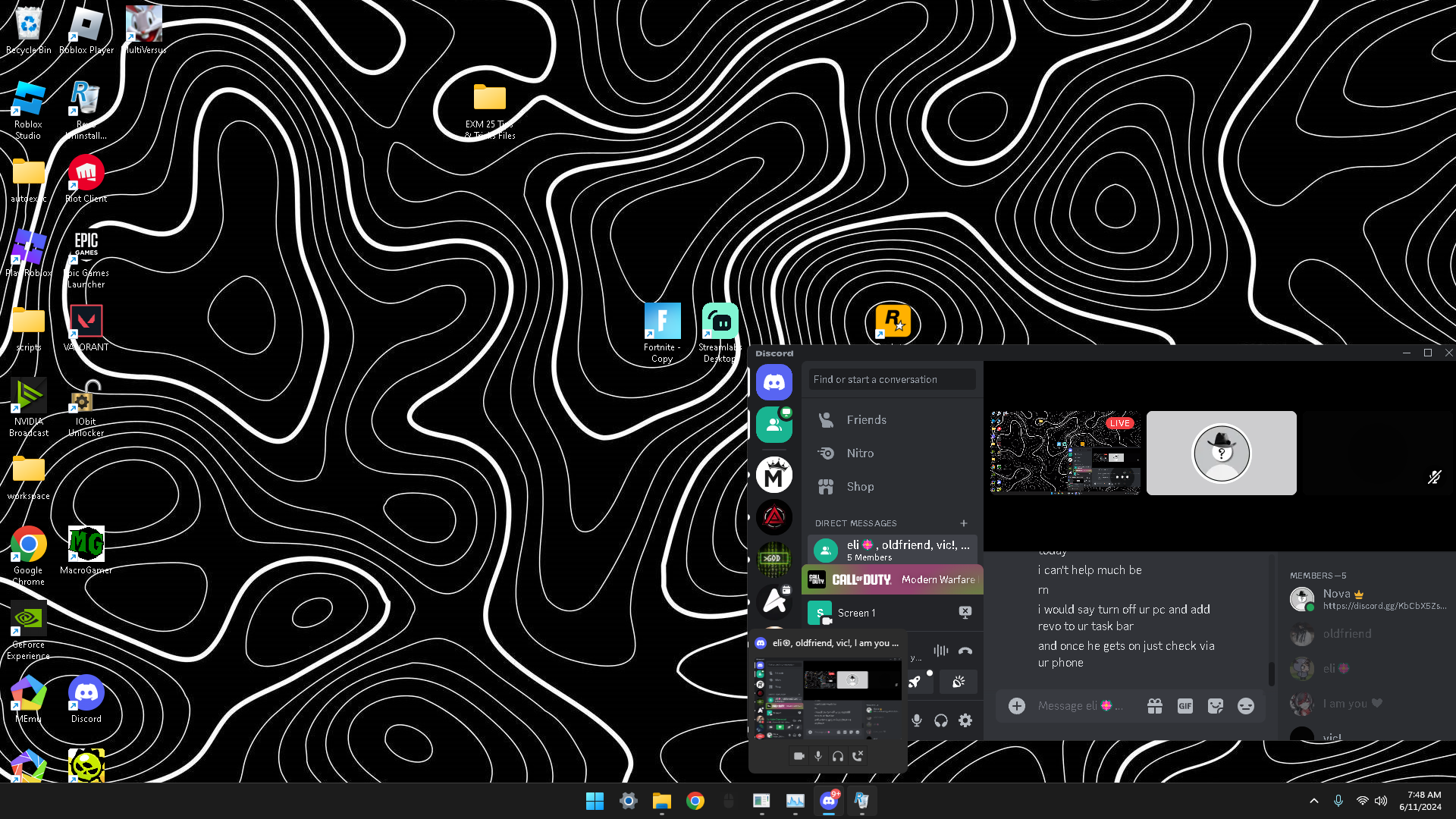Open the Shop page
Viewport: 1456px width, 819px height.
tap(860, 487)
